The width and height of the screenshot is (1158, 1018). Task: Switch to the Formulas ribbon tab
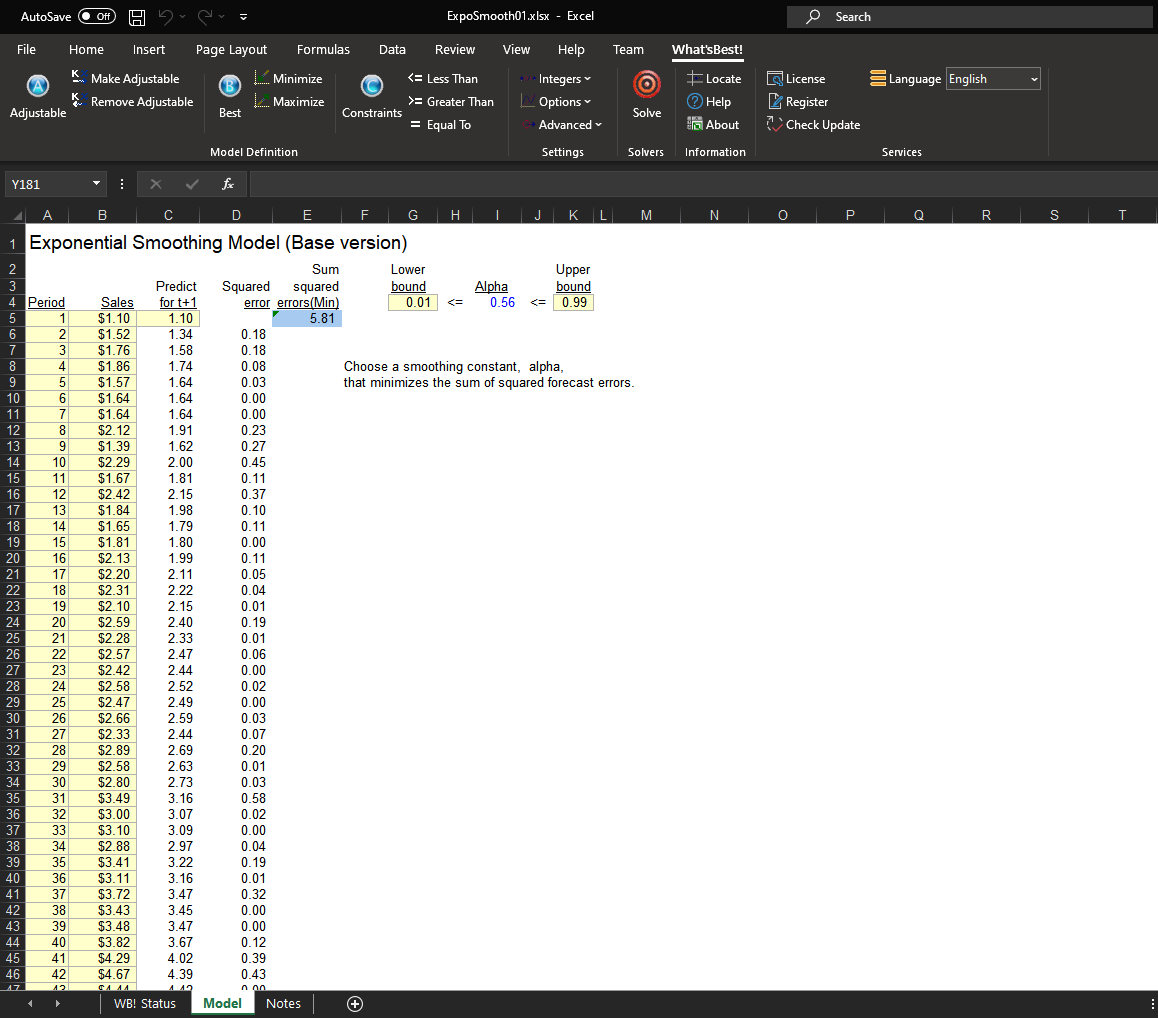323,49
